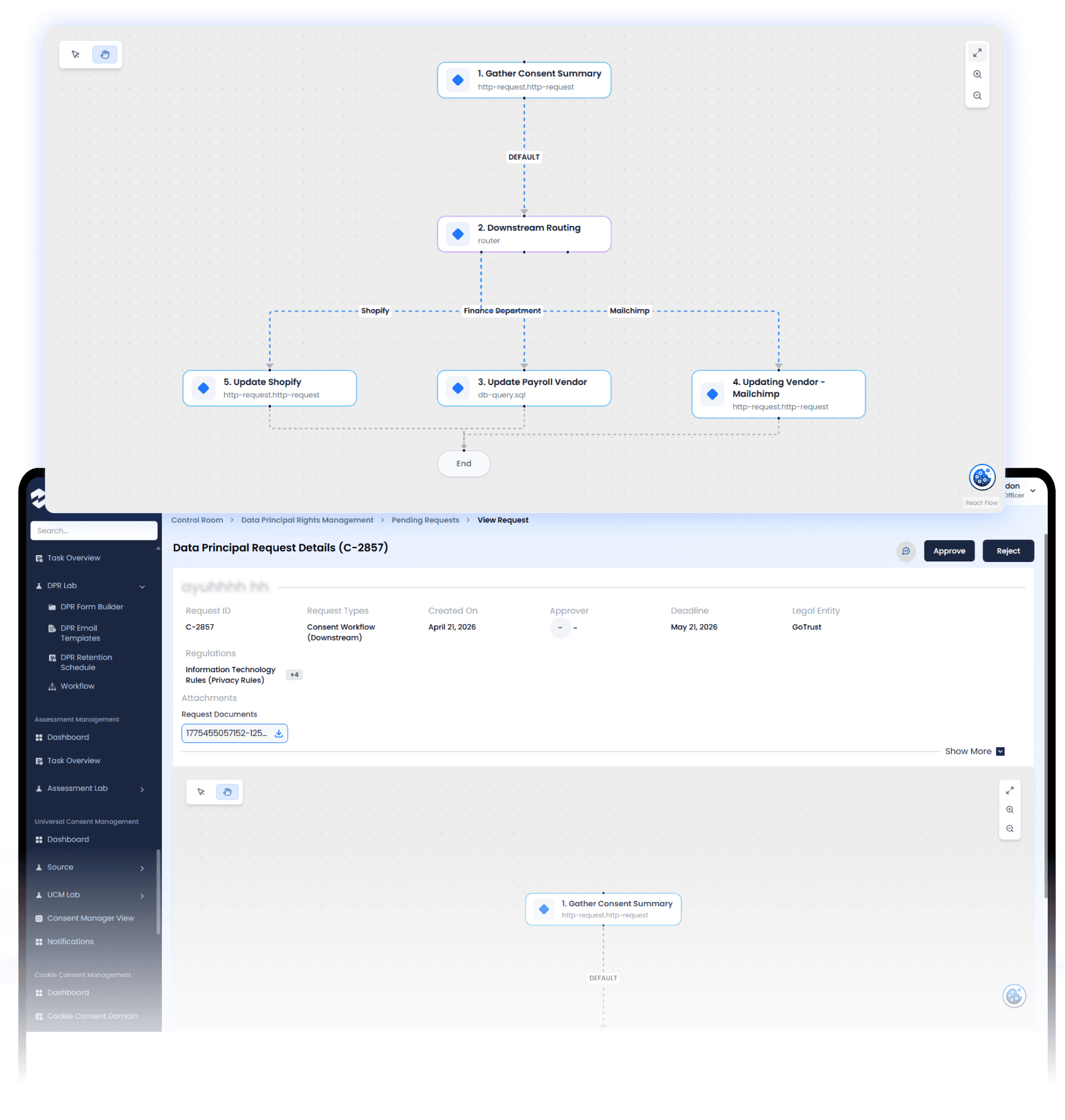Click the Deadline value May 21, 2026
The height and width of the screenshot is (1120, 1065).
click(694, 627)
